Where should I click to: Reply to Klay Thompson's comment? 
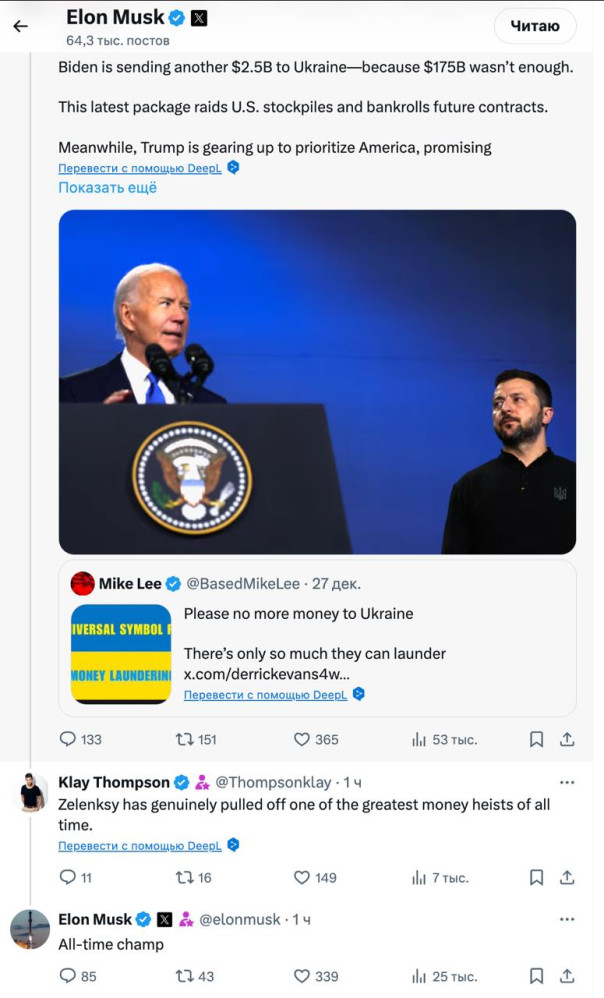coord(68,877)
